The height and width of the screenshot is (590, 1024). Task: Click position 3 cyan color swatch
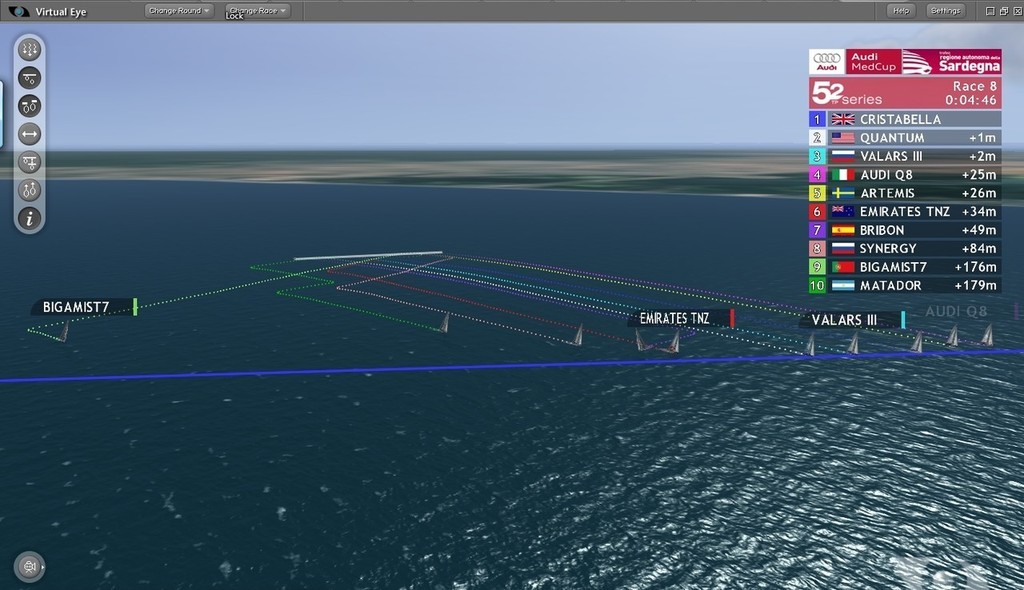[817, 156]
